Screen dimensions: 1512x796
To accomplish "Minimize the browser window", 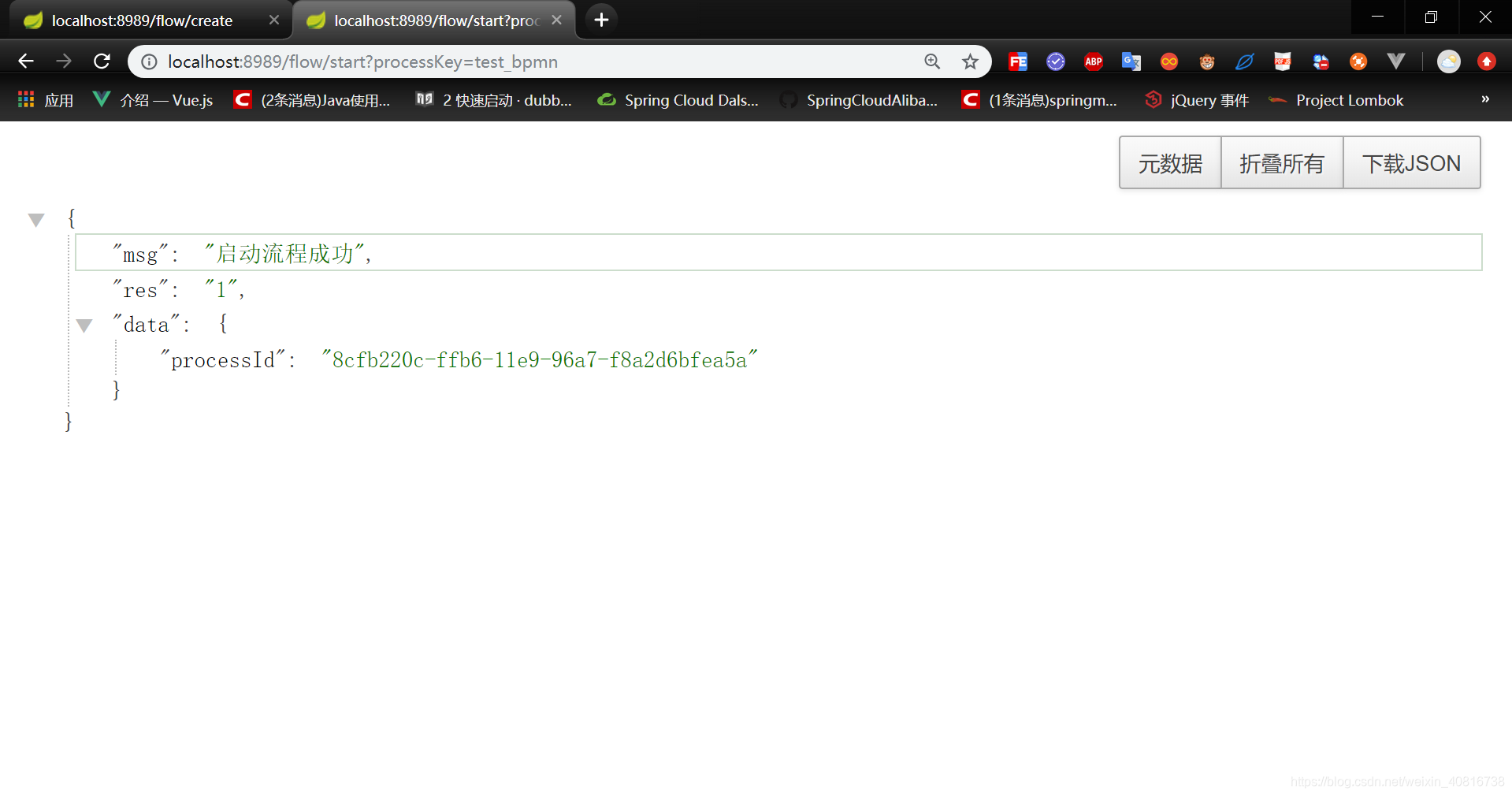I will [x=1378, y=17].
